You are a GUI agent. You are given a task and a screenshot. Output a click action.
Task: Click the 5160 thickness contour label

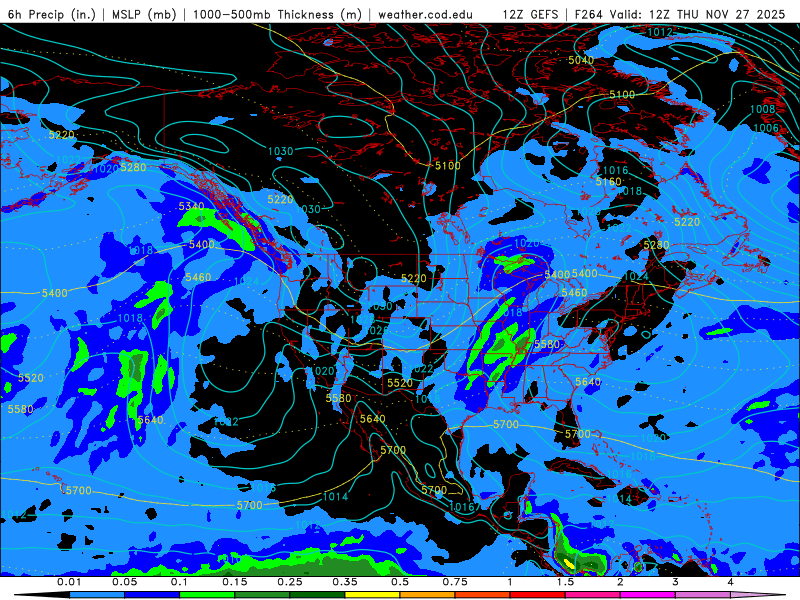(609, 182)
